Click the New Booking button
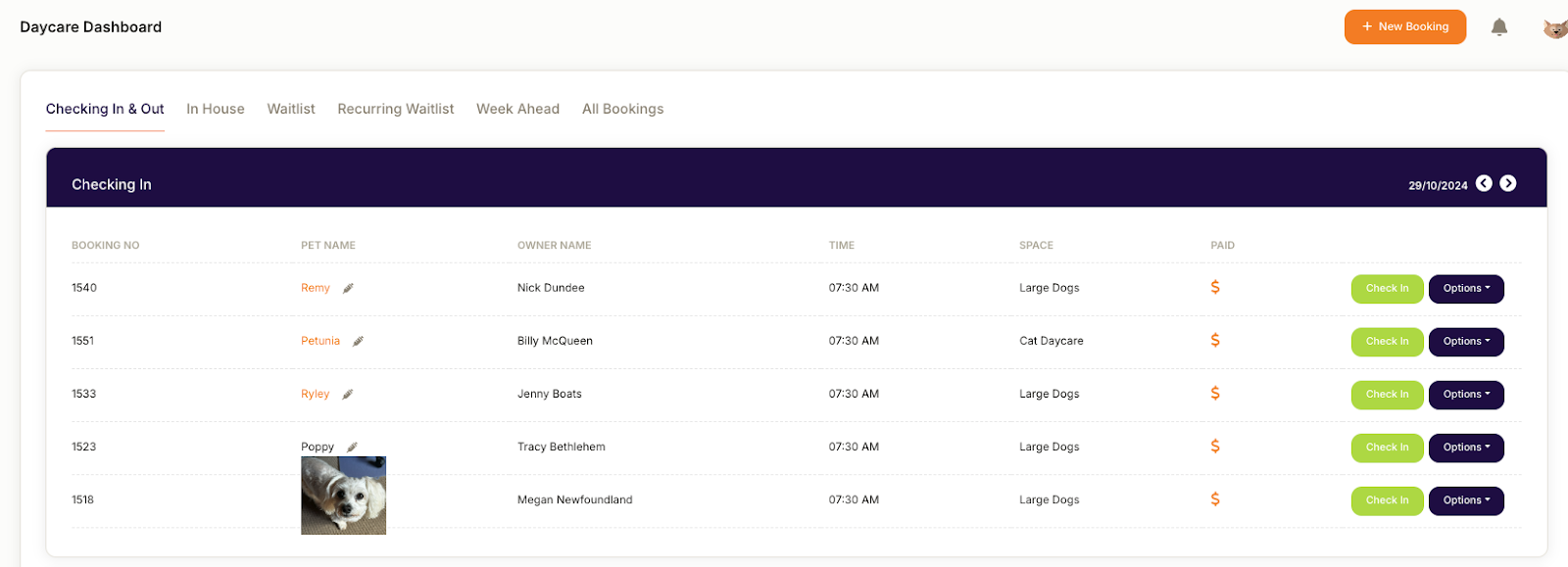The width and height of the screenshot is (1568, 567). point(1405,26)
